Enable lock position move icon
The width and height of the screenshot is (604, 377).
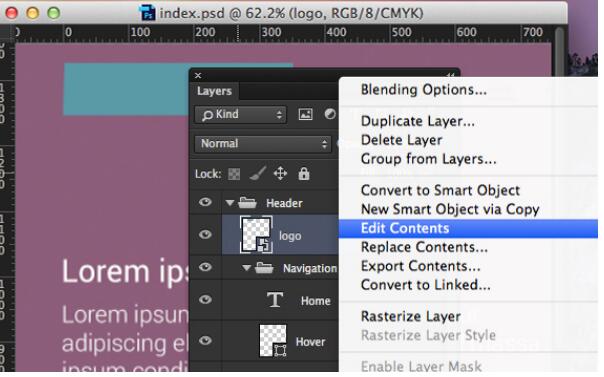coord(280,173)
